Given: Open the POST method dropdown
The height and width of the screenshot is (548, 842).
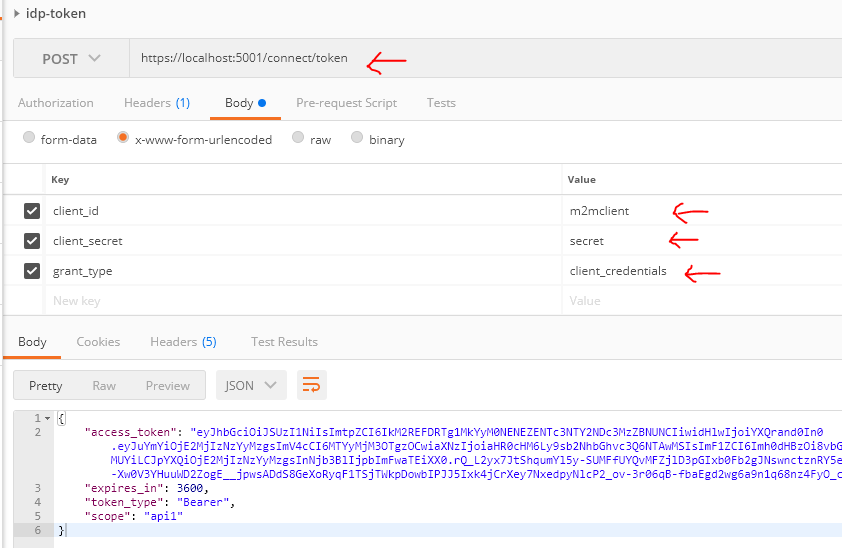Looking at the screenshot, I should point(71,59).
